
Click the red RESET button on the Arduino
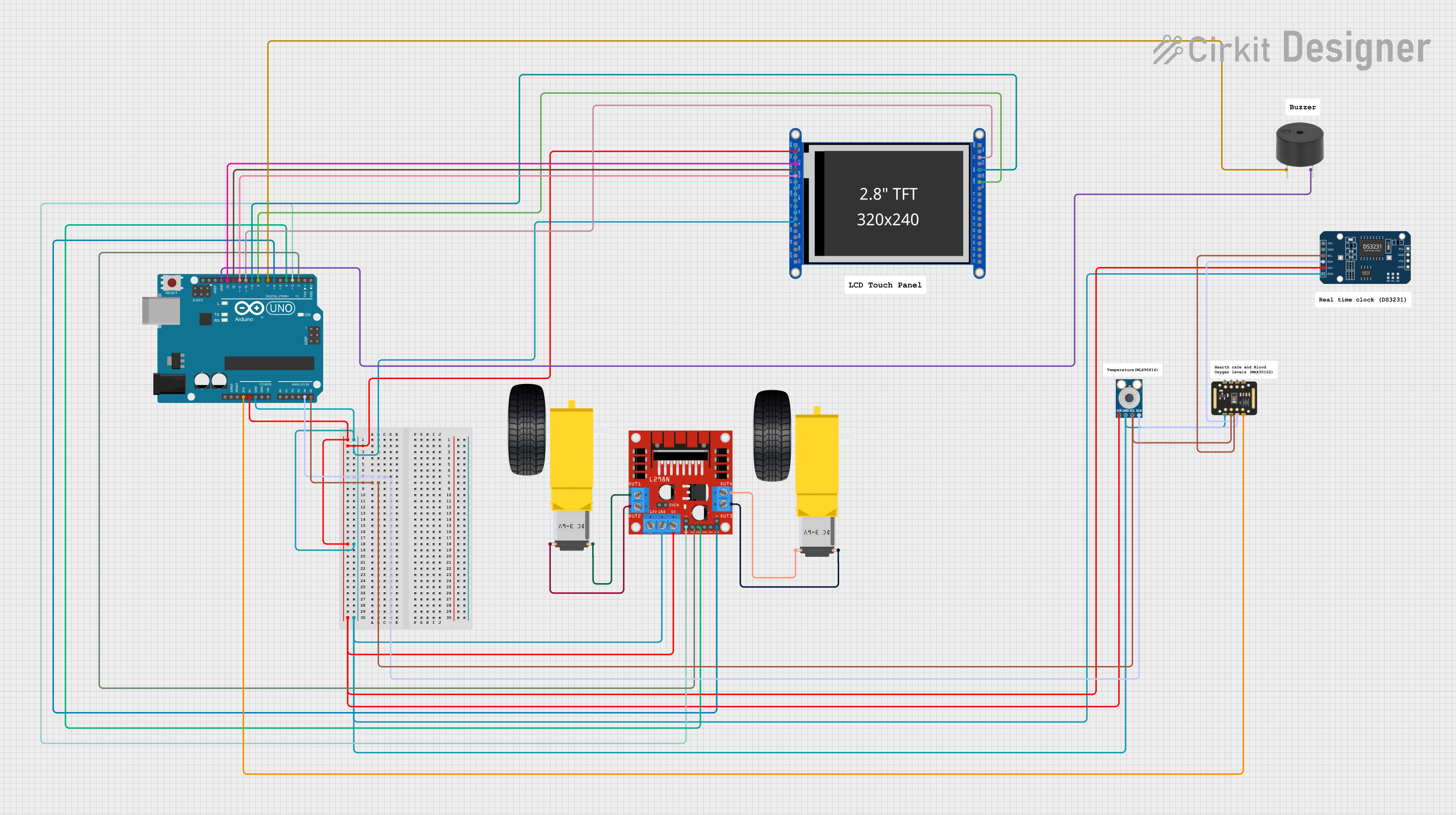(x=171, y=283)
